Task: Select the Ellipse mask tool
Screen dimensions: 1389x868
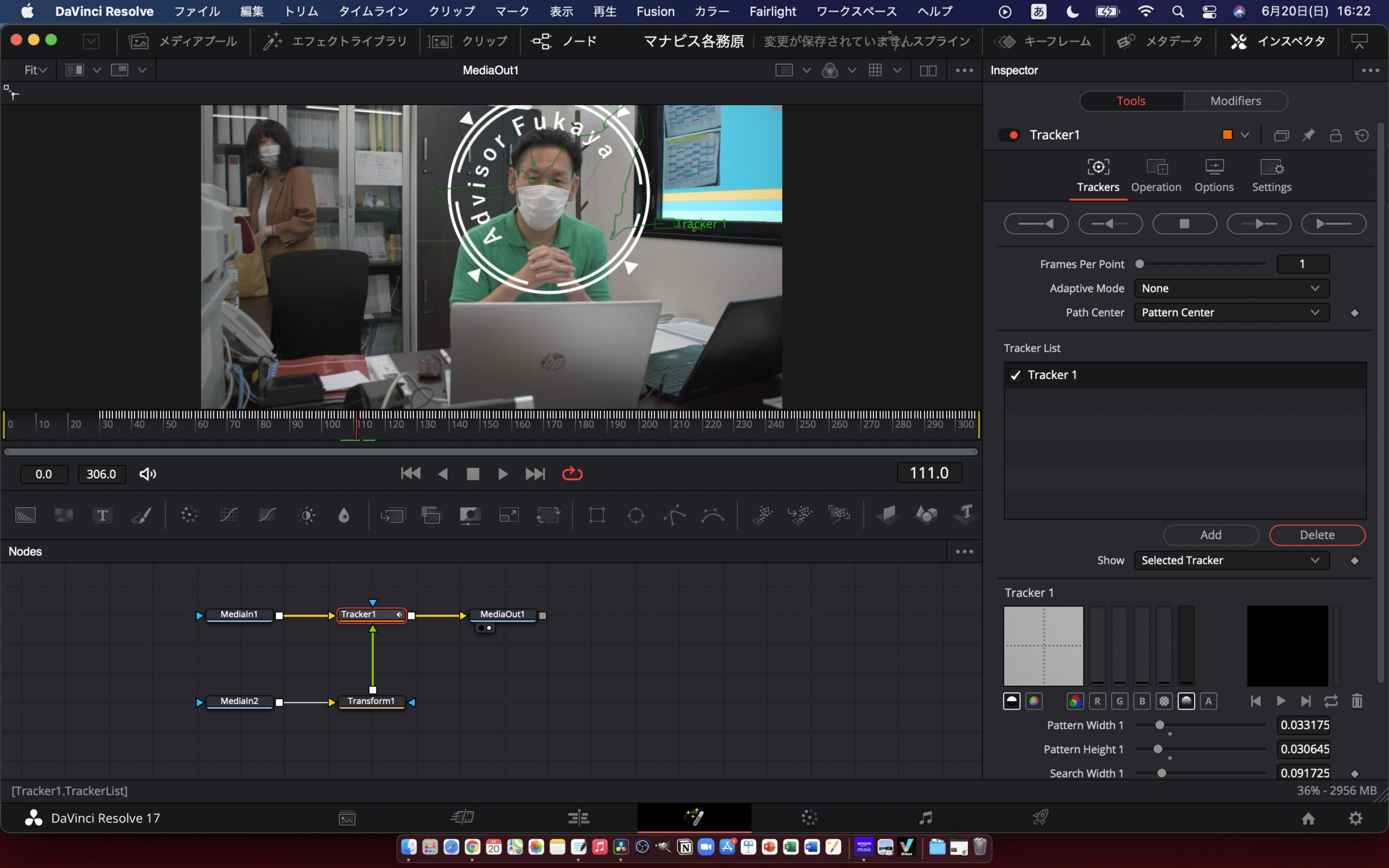Action: [x=636, y=515]
